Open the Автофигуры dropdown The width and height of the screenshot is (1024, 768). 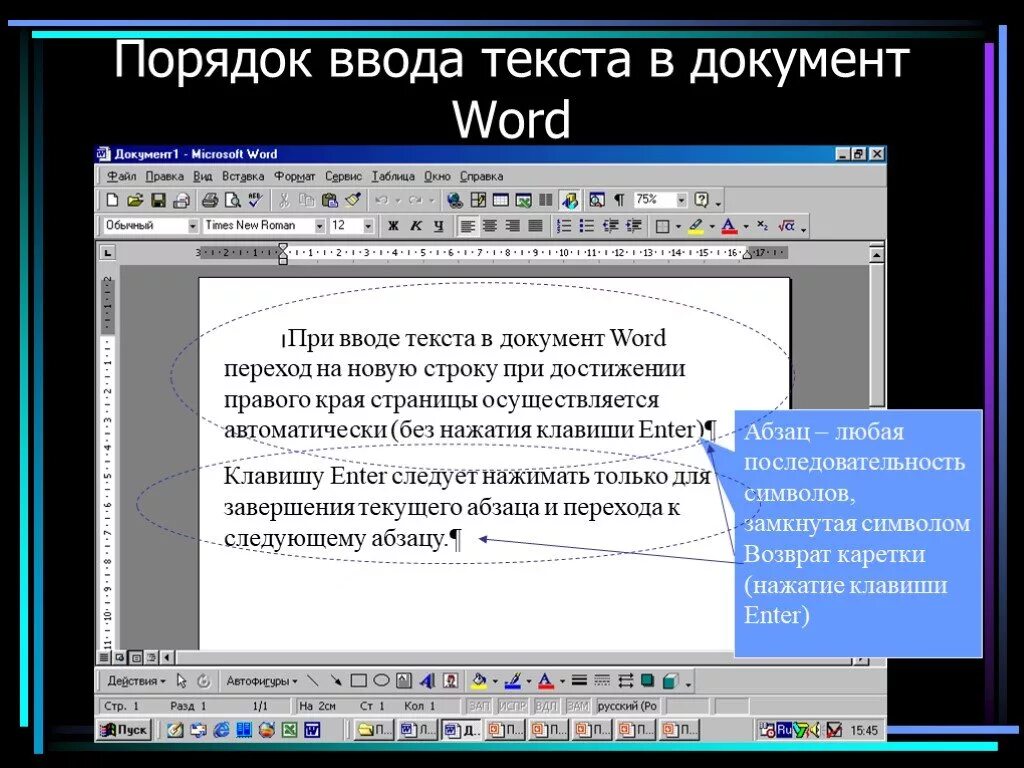coord(261,681)
